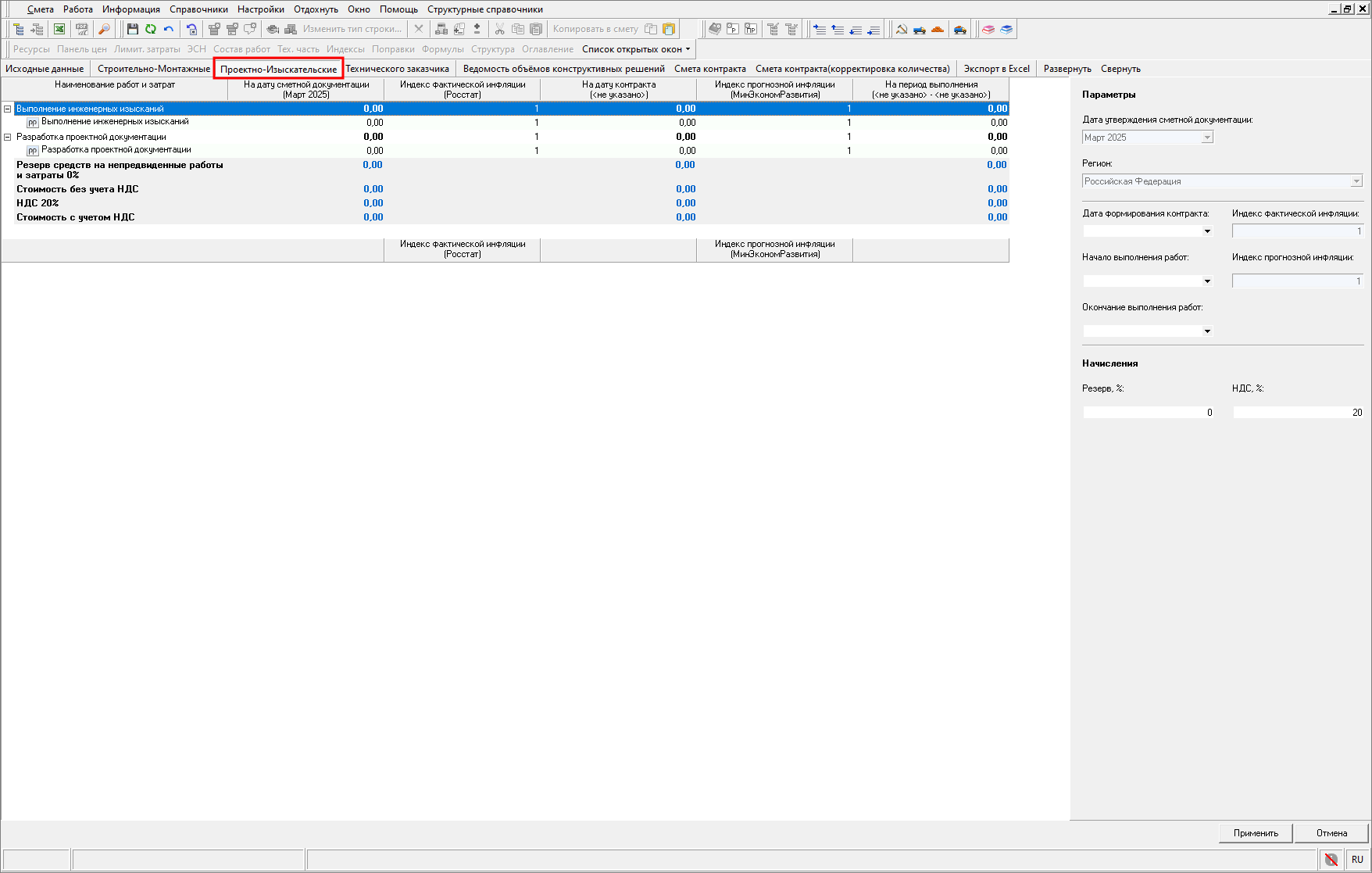
Task: Click the PDF export toolbar icon
Action: click(x=81, y=29)
